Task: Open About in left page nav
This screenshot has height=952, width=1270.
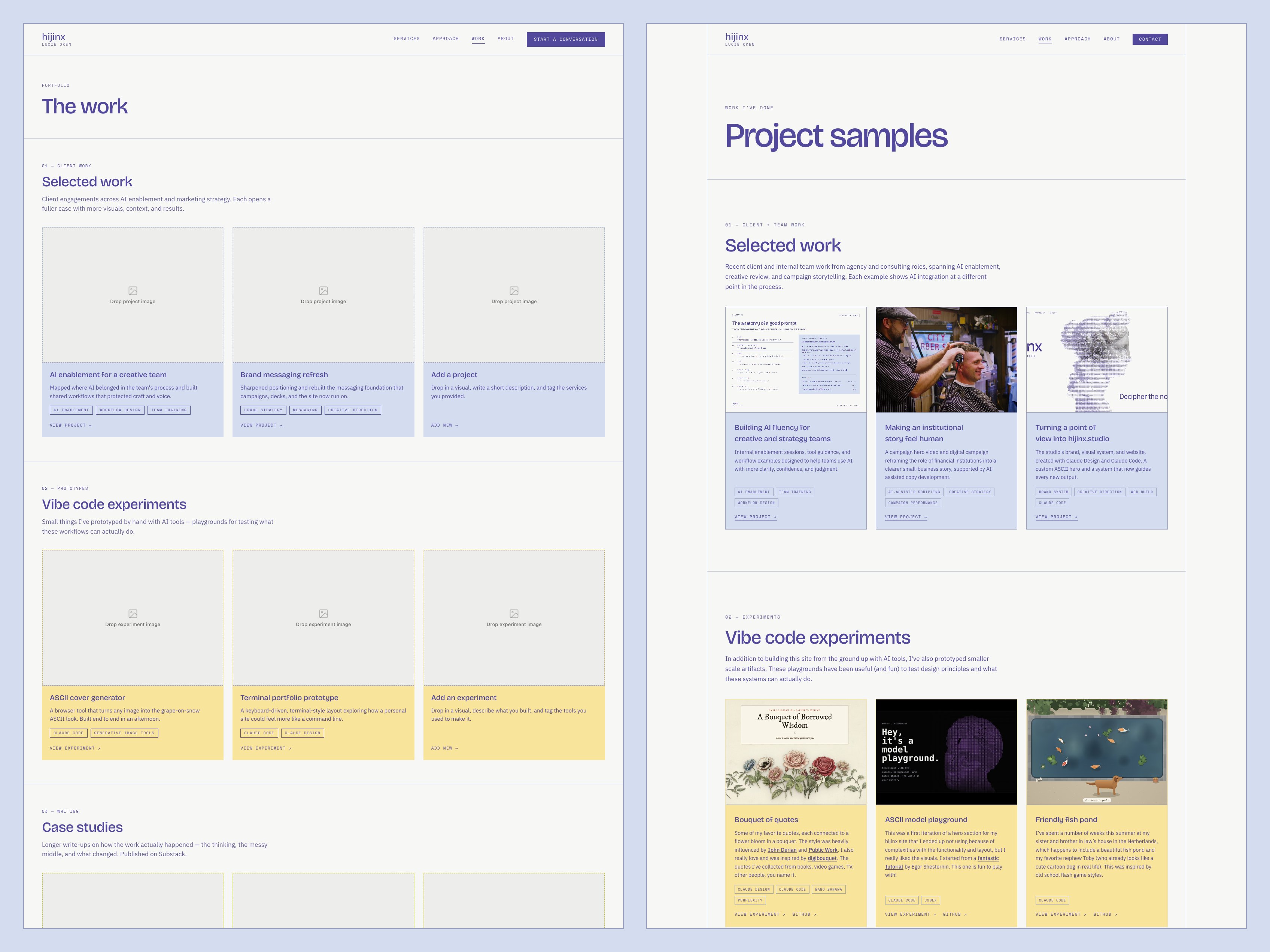Action: pos(506,39)
